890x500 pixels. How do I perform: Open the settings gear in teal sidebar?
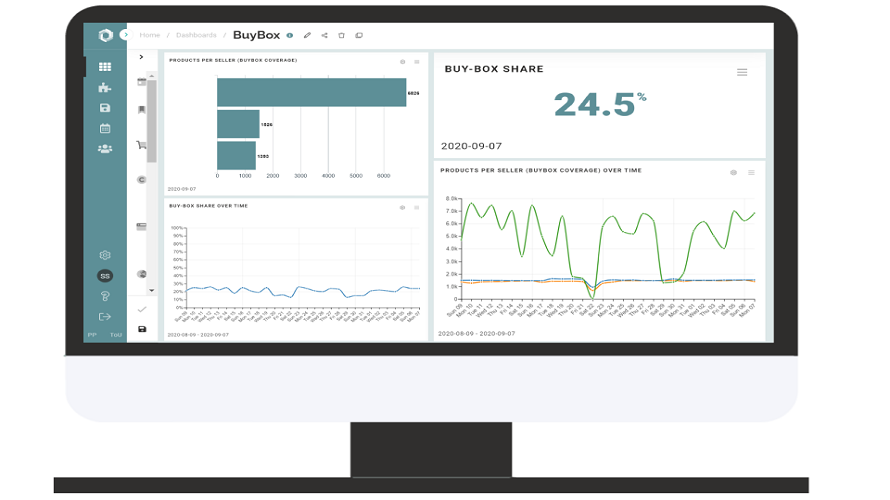pyautogui.click(x=105, y=255)
